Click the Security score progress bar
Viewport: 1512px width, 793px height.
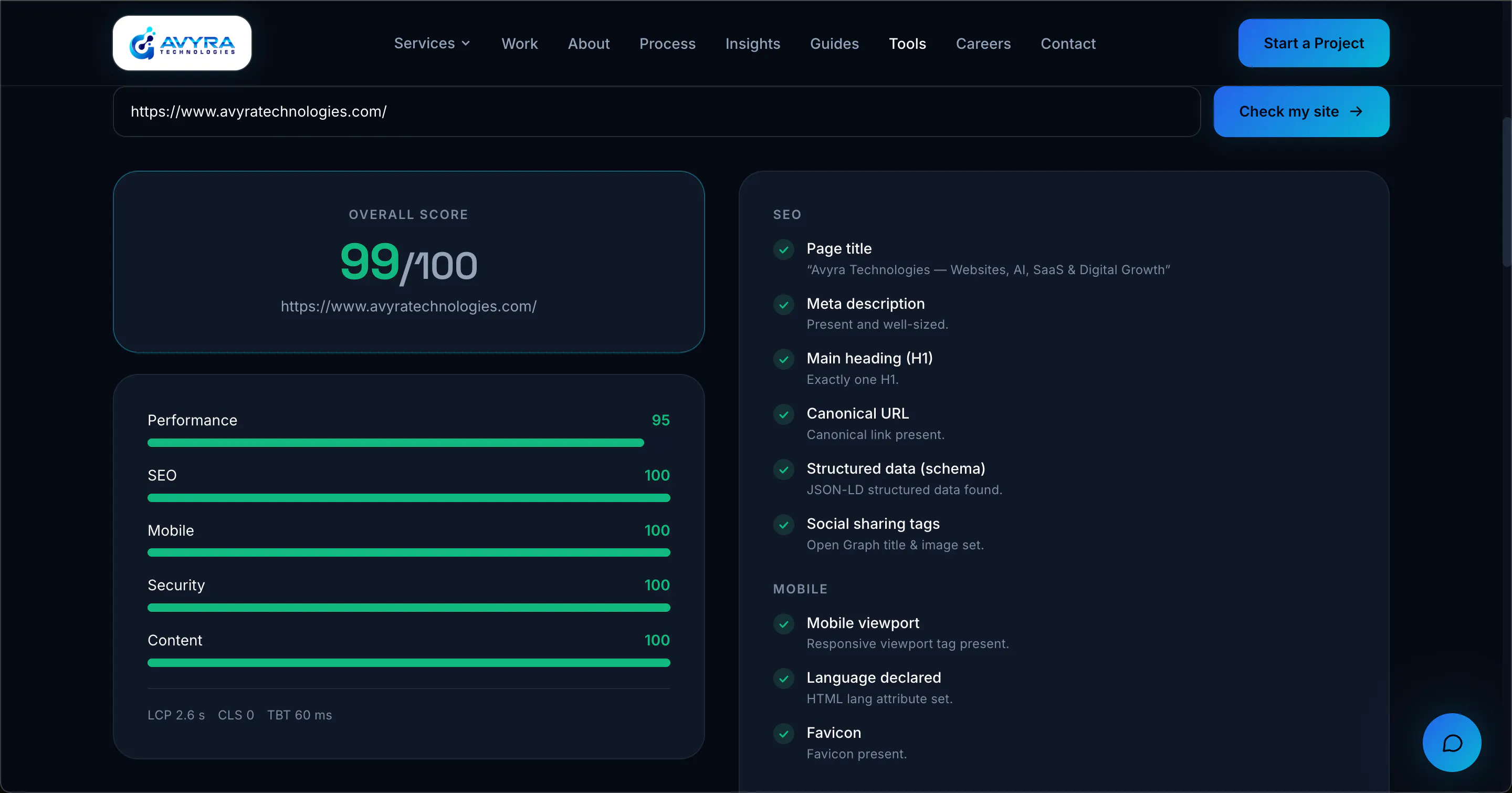pos(408,608)
